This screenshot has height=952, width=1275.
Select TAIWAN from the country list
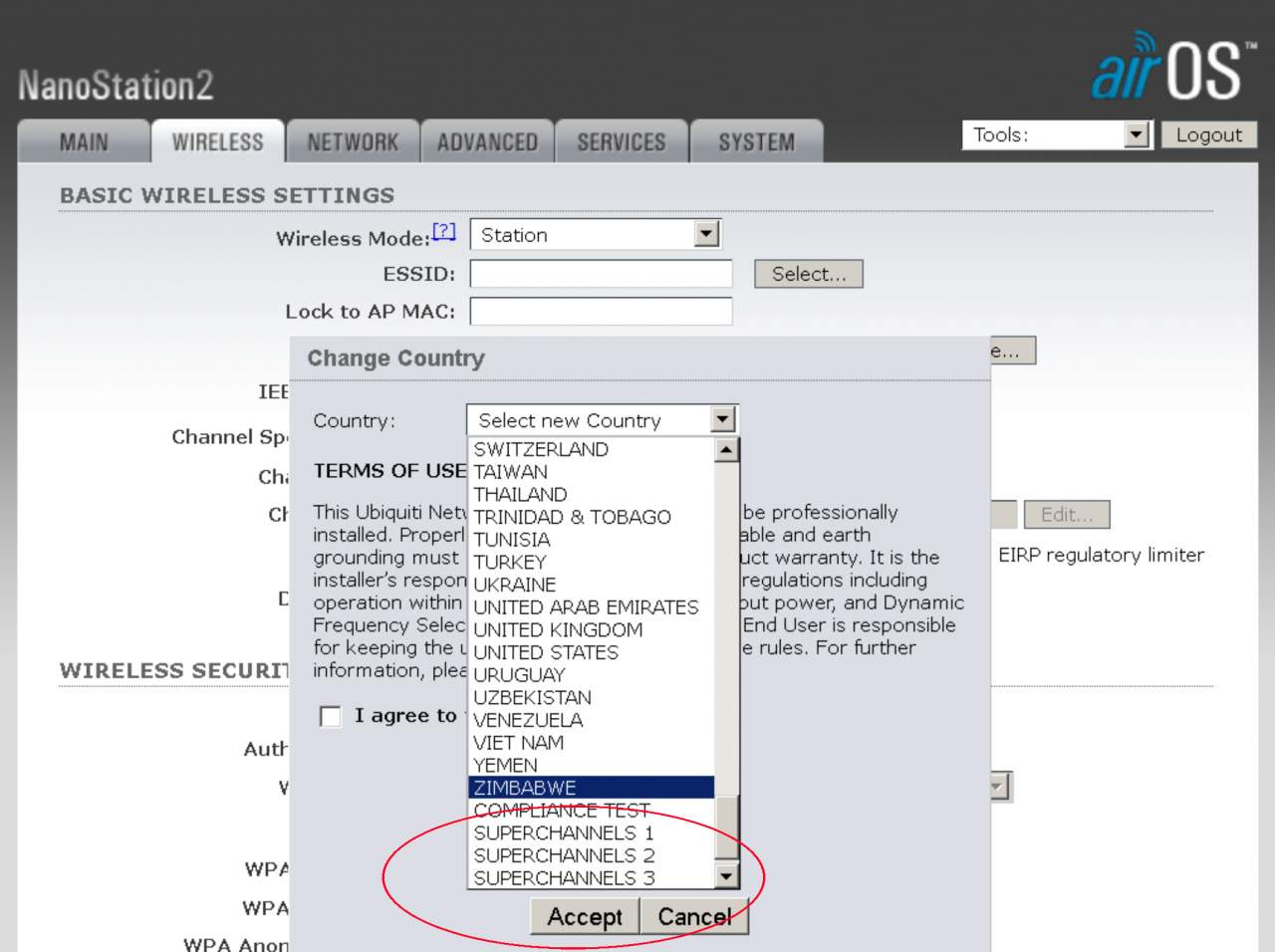coord(592,472)
